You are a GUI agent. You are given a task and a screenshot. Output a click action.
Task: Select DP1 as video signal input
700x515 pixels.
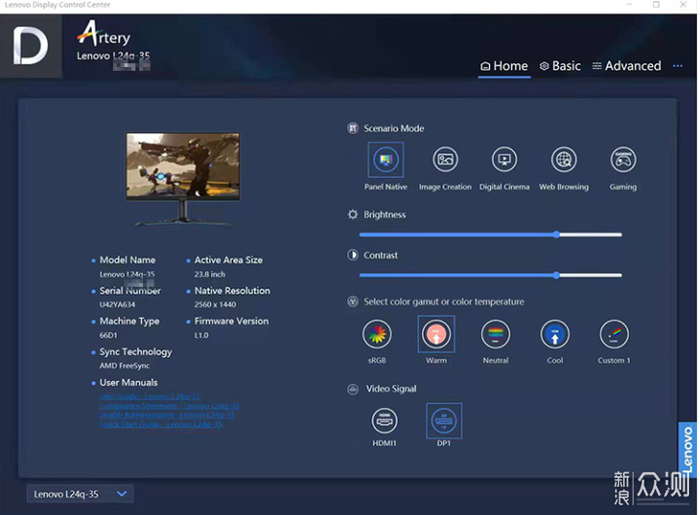tap(444, 420)
